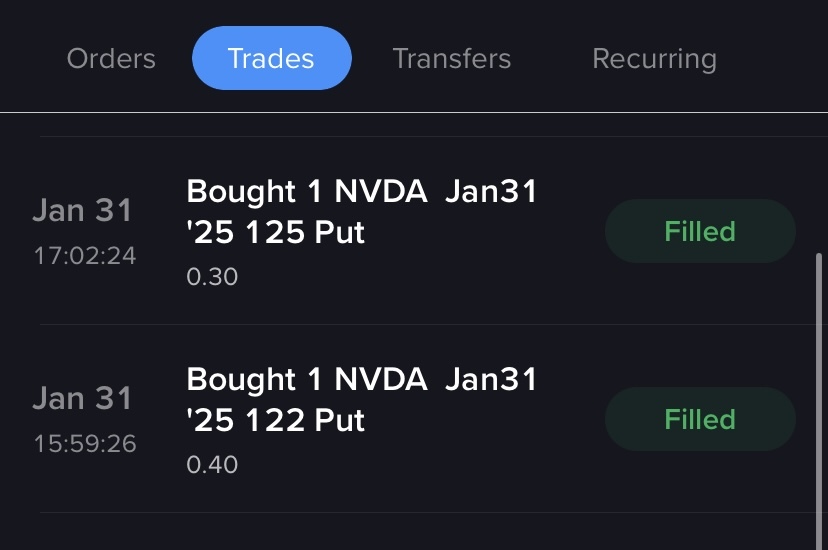The width and height of the screenshot is (828, 550).
Task: Click the 17:02:24 trade timestamp
Action: (85, 256)
